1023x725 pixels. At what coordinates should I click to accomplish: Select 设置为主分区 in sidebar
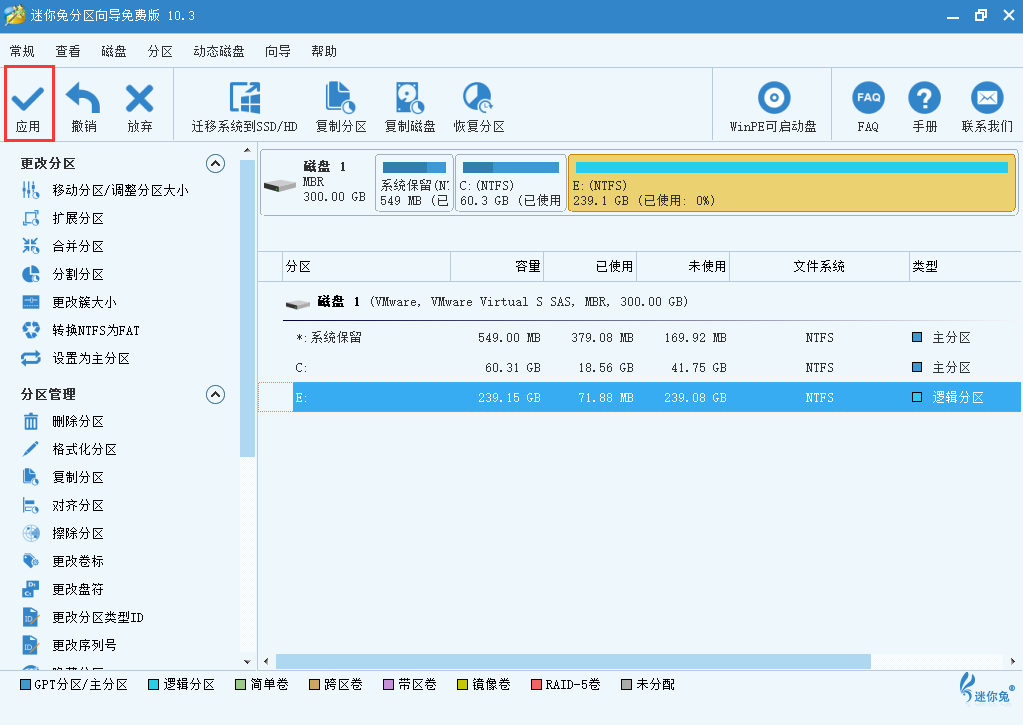pos(76,359)
